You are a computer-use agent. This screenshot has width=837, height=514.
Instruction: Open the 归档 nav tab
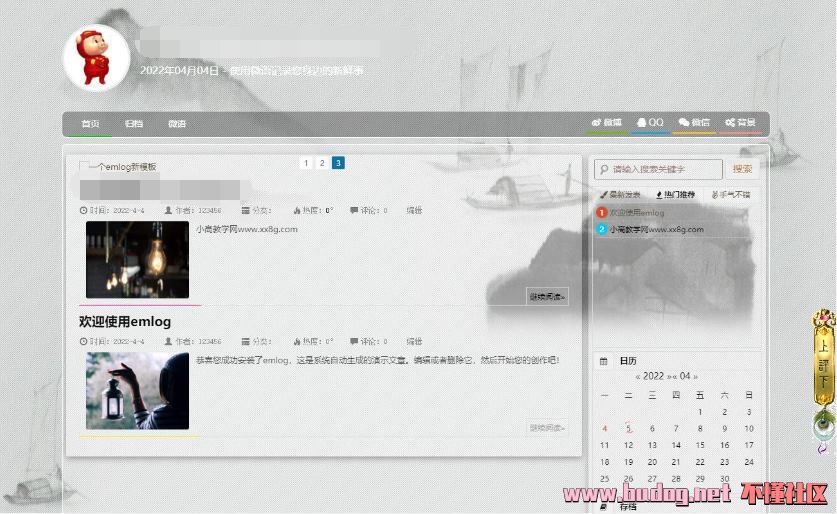click(x=133, y=124)
